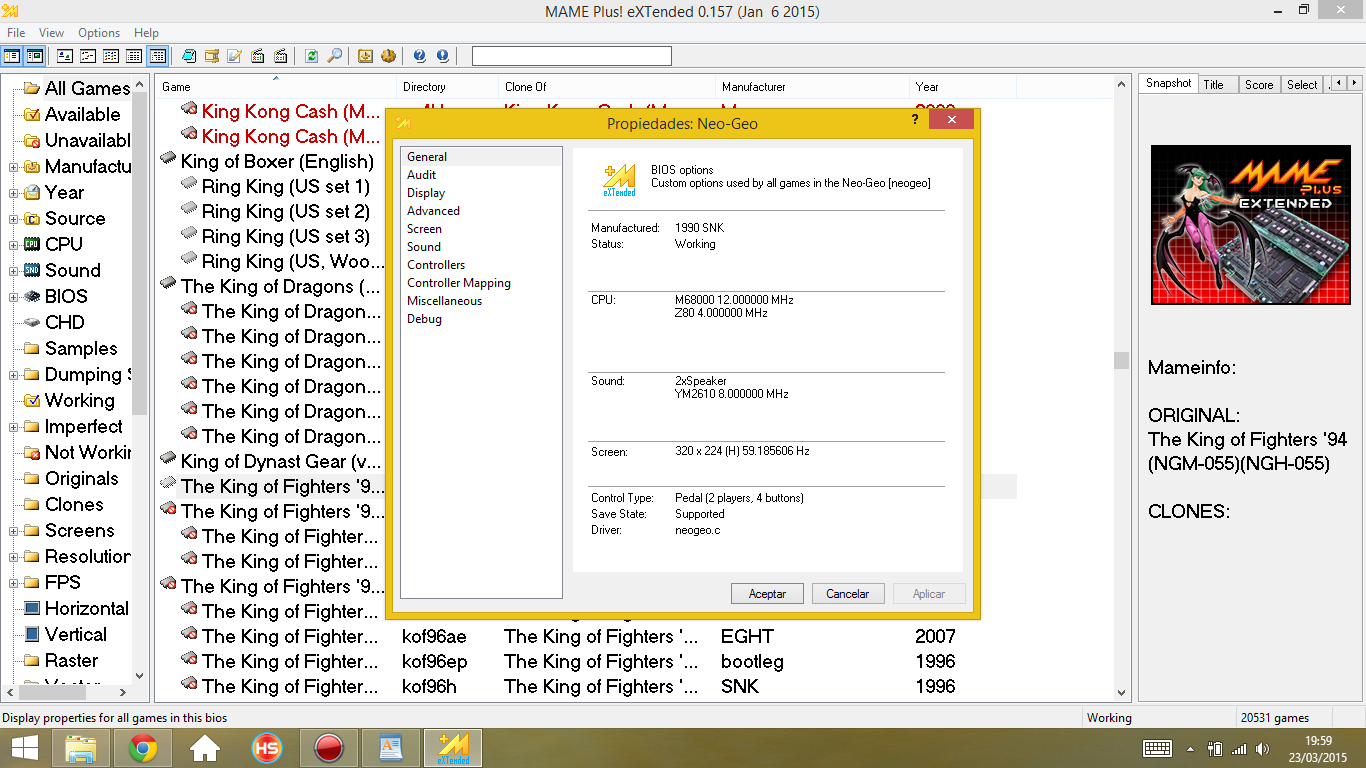Expand the Source tree node
The image size is (1366, 768).
(x=14, y=219)
